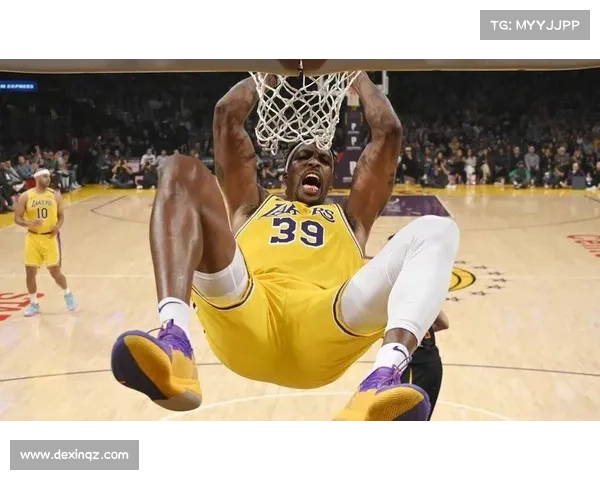600x480 pixels.
Task: Open the www.dexinqz.com link
Action: click(x=75, y=455)
